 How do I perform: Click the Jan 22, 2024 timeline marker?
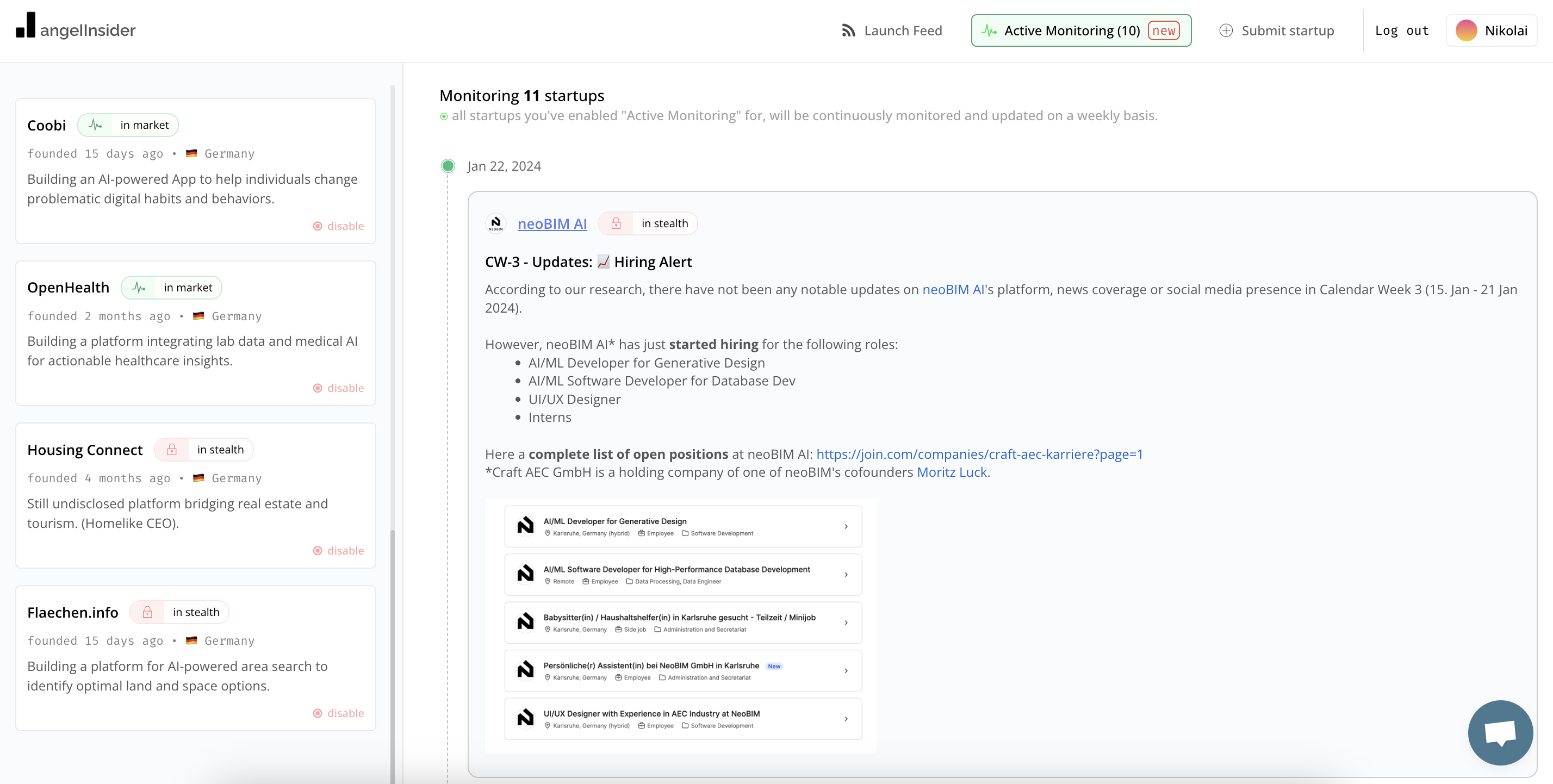(x=448, y=166)
